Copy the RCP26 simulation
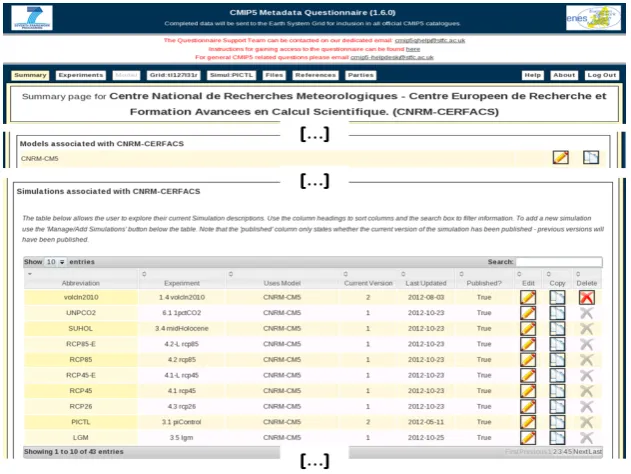631x474 pixels. point(557,406)
